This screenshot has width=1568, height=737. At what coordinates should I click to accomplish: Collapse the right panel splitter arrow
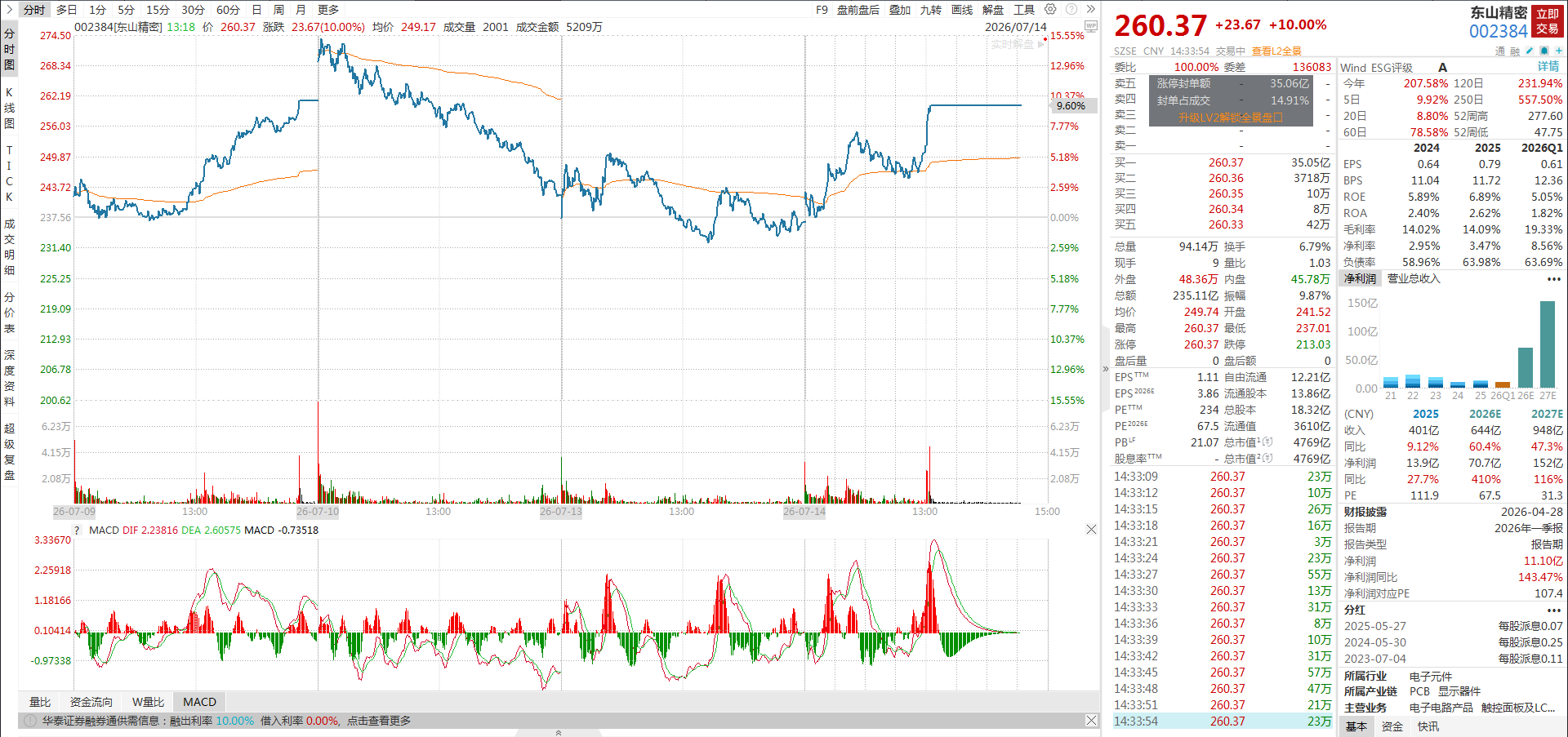[1106, 369]
